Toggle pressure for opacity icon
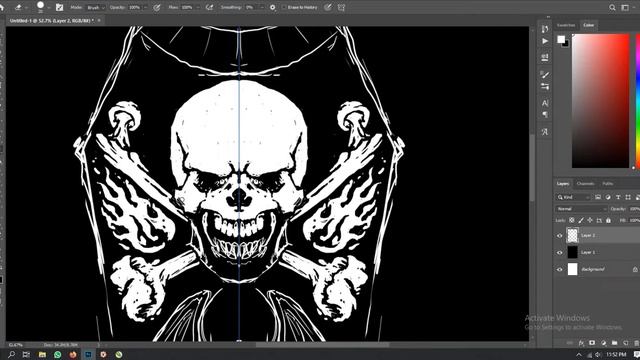 point(157,8)
